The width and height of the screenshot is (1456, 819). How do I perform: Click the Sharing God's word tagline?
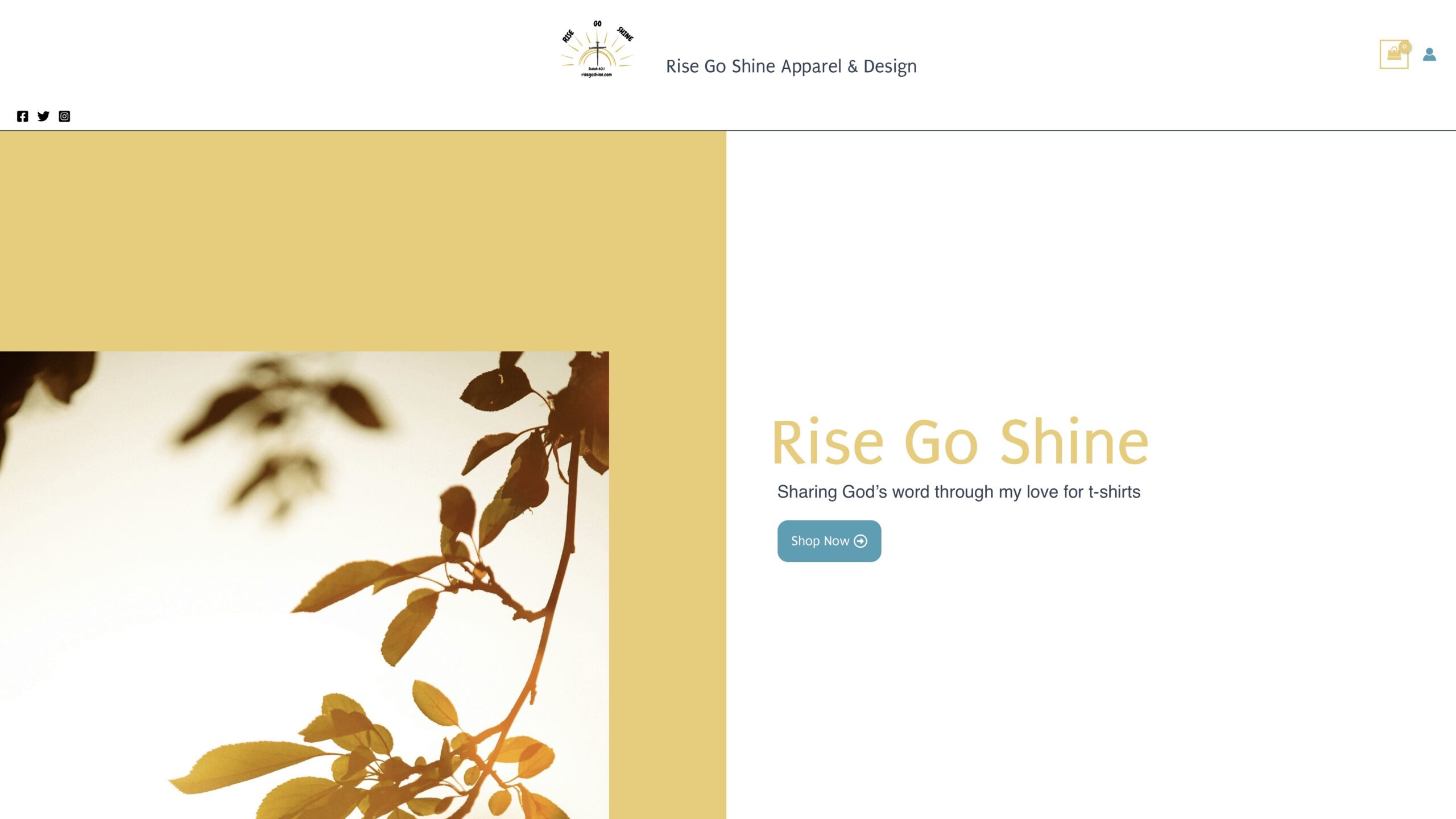tap(959, 492)
